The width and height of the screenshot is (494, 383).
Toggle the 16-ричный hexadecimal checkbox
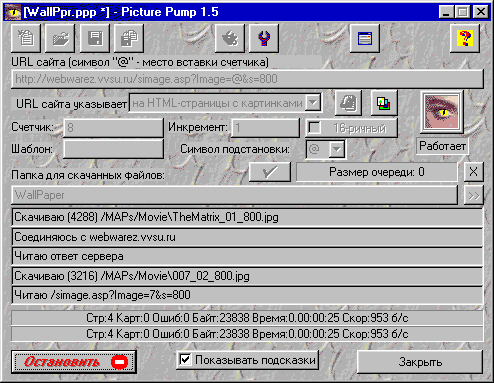314,128
